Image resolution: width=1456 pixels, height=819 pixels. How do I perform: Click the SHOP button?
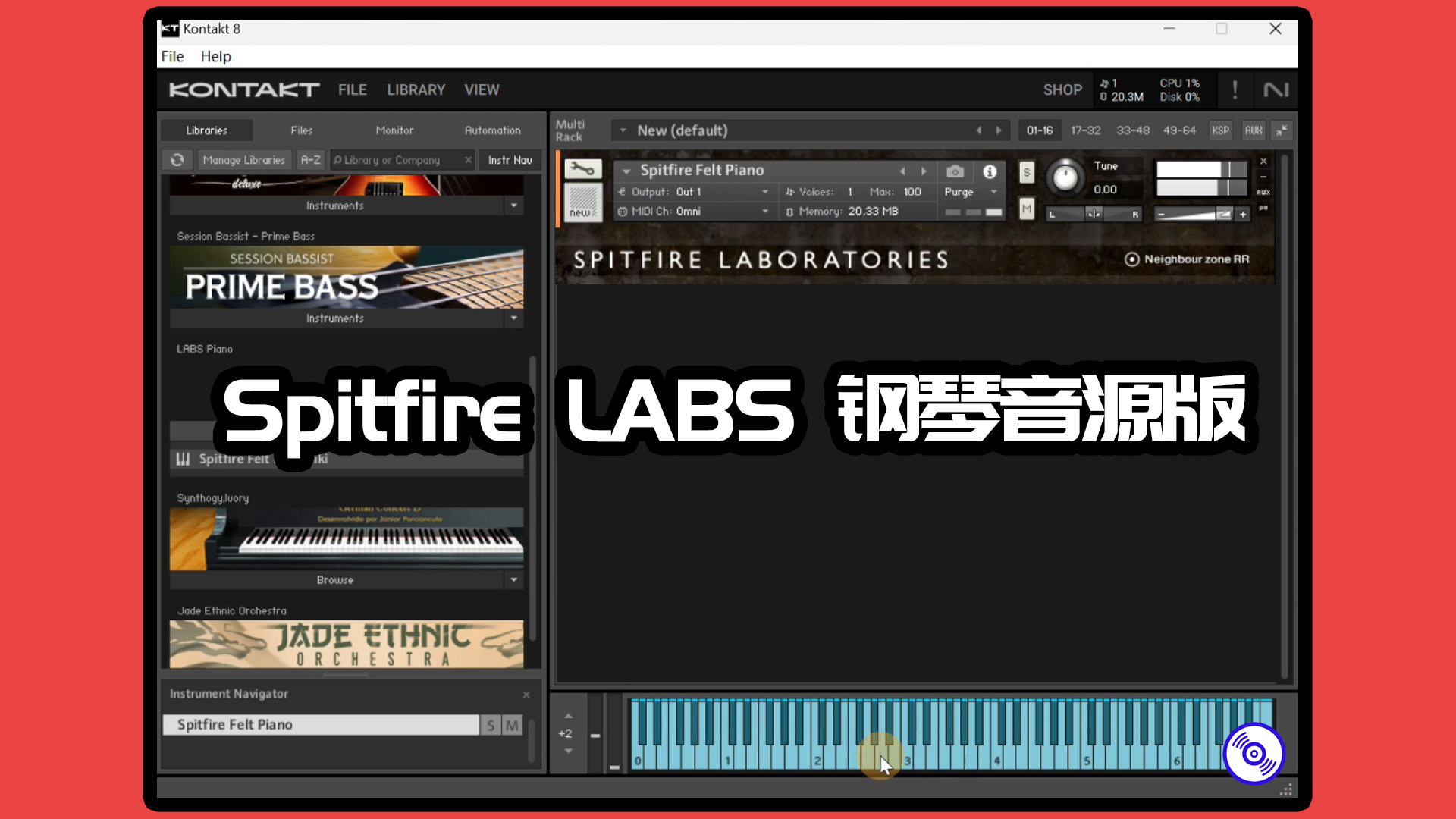pos(1062,90)
